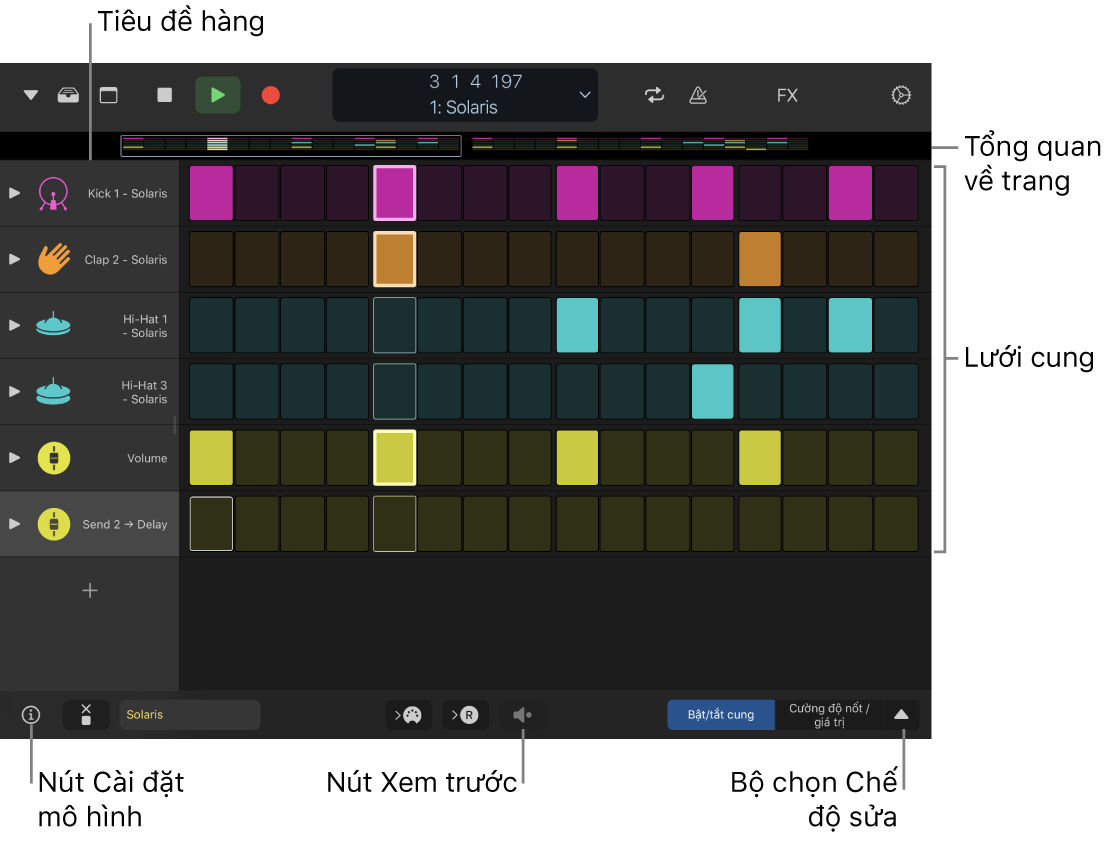Toggle the active cyan step in Hi-Hat 3 row
Image resolution: width=1109 pixels, height=841 pixels.
tap(712, 391)
